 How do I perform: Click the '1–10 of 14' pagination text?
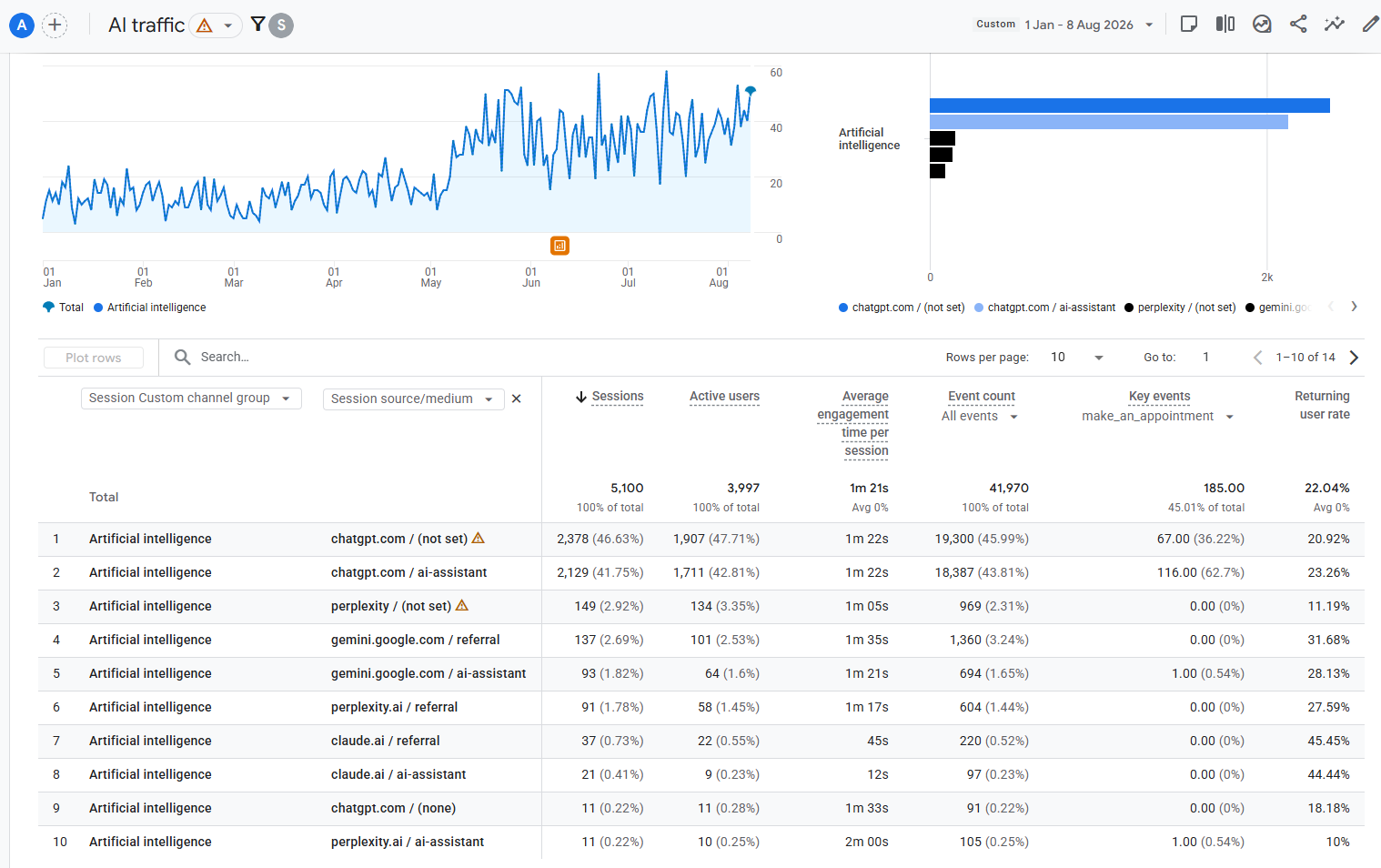(x=1305, y=358)
